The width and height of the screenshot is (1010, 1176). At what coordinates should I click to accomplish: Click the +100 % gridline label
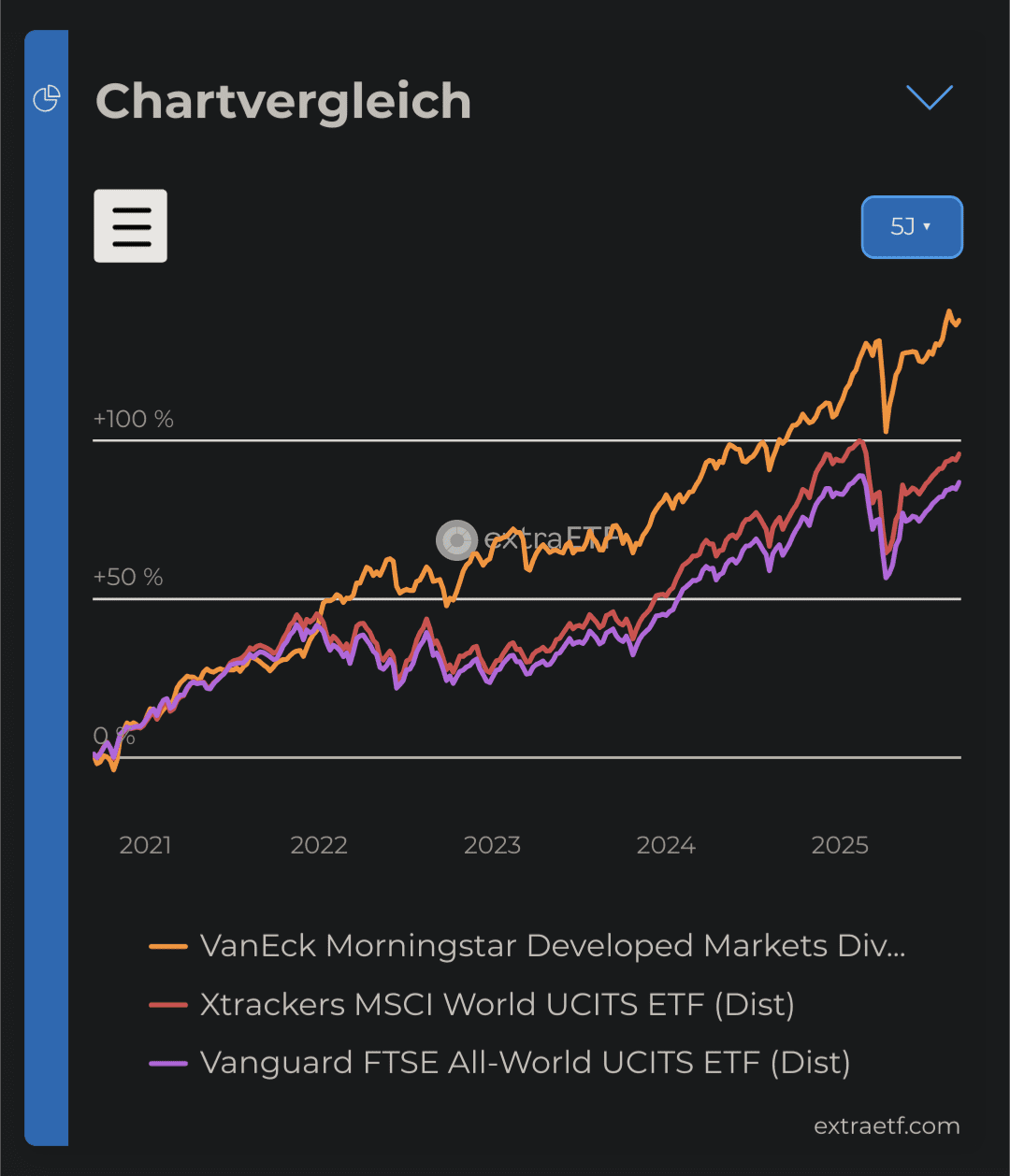(x=134, y=420)
